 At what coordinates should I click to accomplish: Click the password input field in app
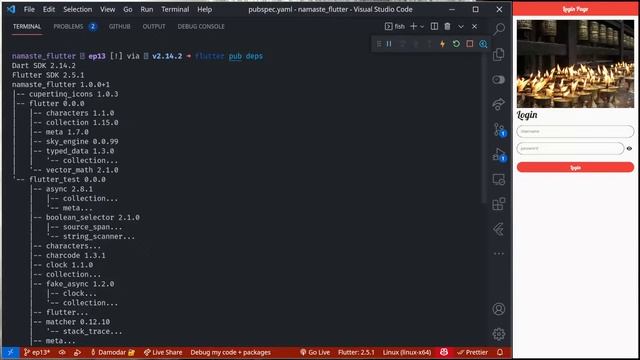(570, 148)
